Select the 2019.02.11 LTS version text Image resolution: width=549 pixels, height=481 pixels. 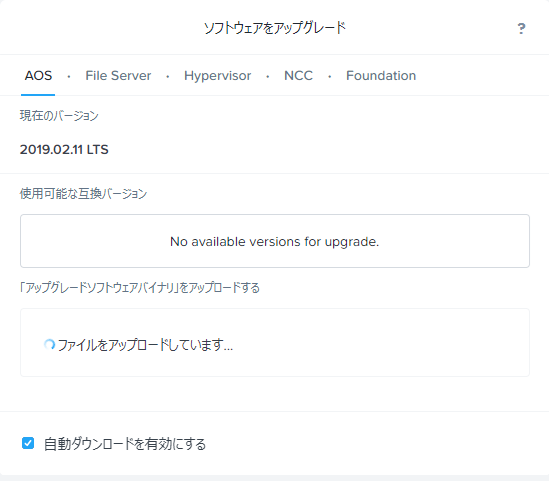coord(64,150)
